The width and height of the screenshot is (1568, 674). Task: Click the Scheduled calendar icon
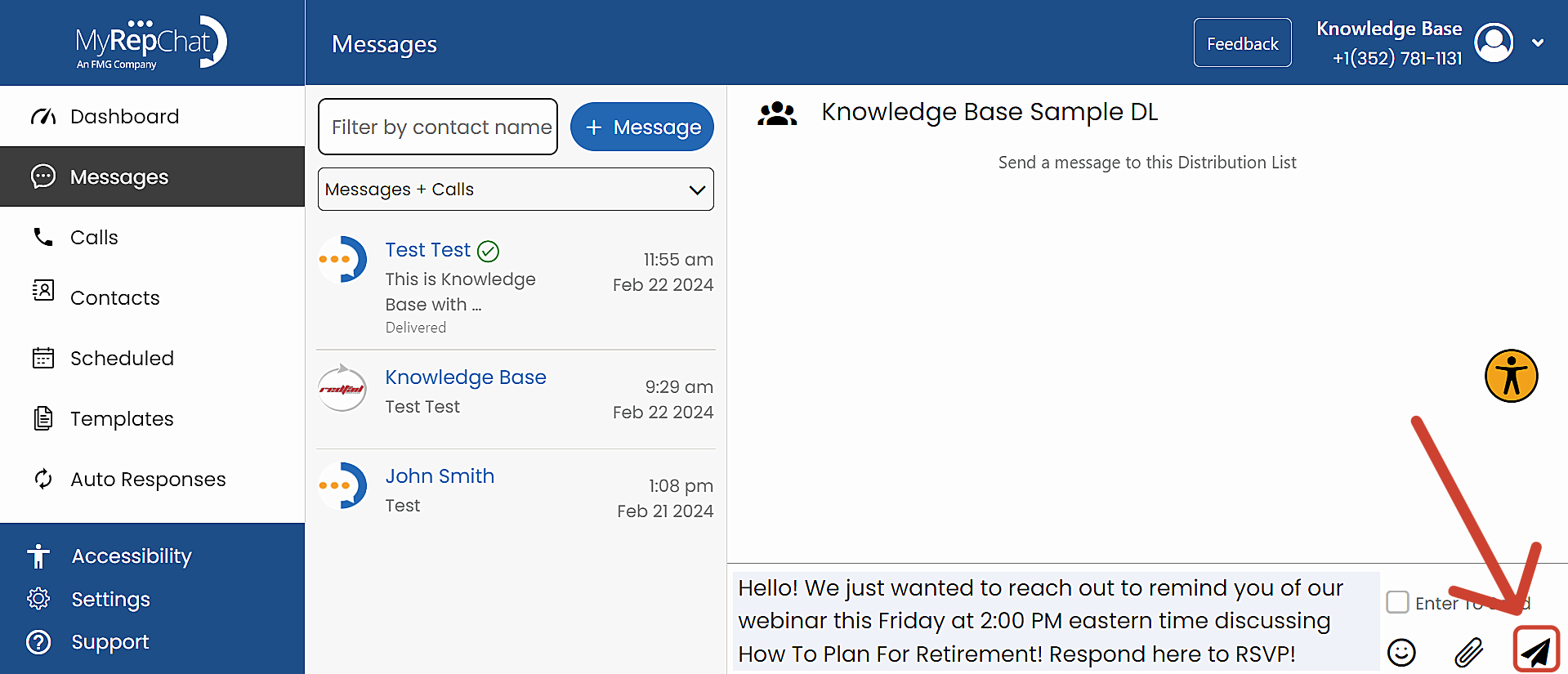click(x=43, y=358)
